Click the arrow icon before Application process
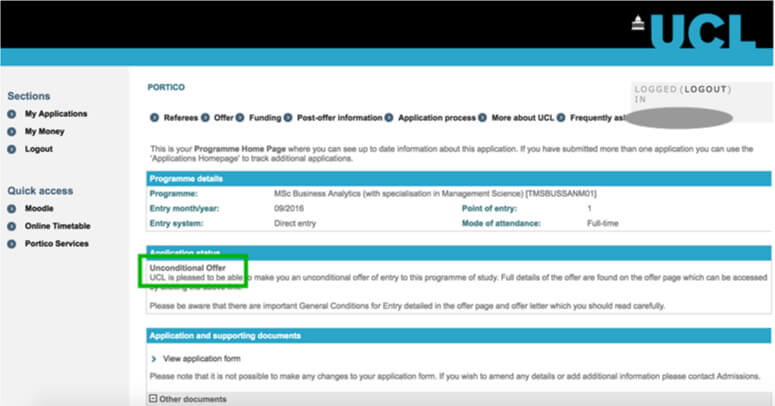The height and width of the screenshot is (406, 775). click(389, 118)
